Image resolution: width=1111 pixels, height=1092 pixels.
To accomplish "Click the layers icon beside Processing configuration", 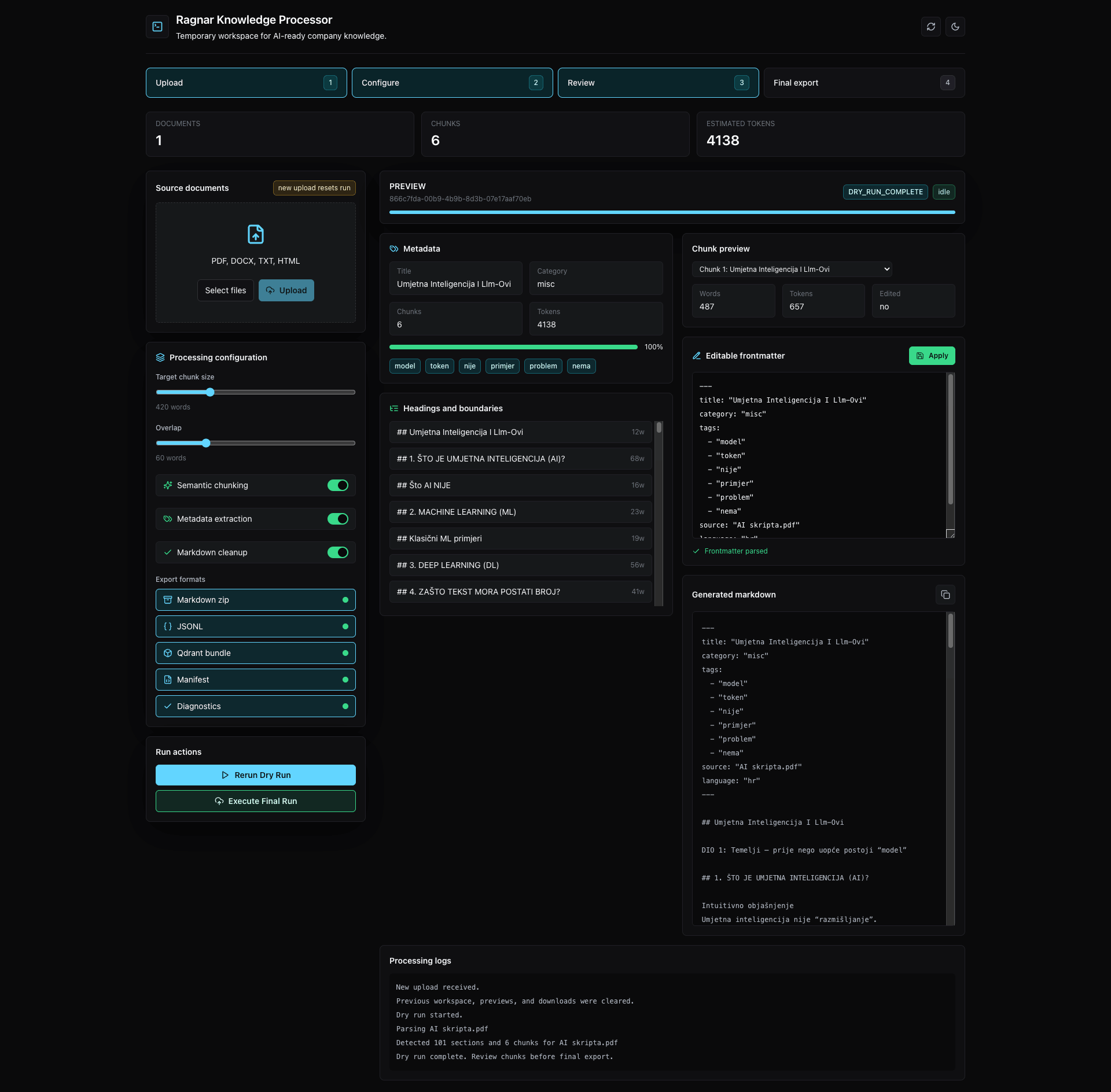I will pos(160,357).
